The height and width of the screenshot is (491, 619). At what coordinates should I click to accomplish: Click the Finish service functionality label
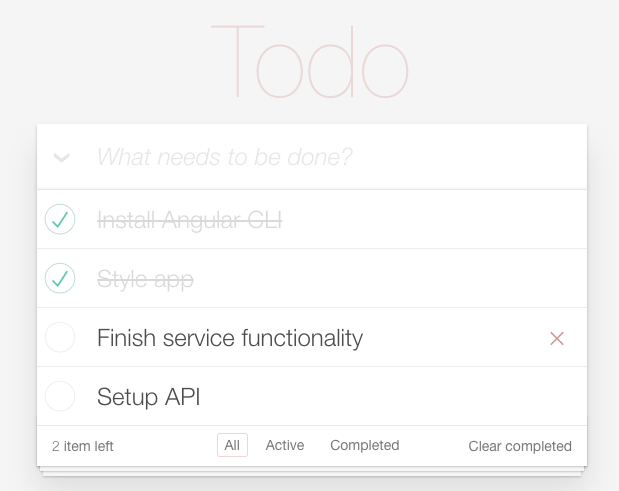pos(230,338)
